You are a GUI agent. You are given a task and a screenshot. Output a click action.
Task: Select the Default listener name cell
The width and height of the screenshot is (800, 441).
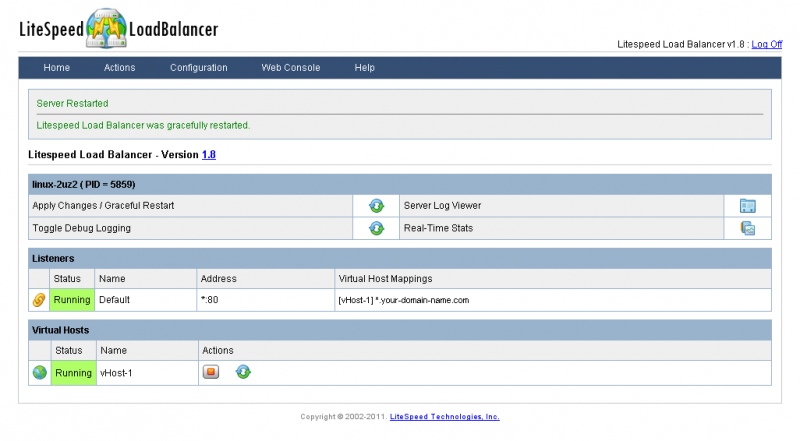tap(145, 300)
